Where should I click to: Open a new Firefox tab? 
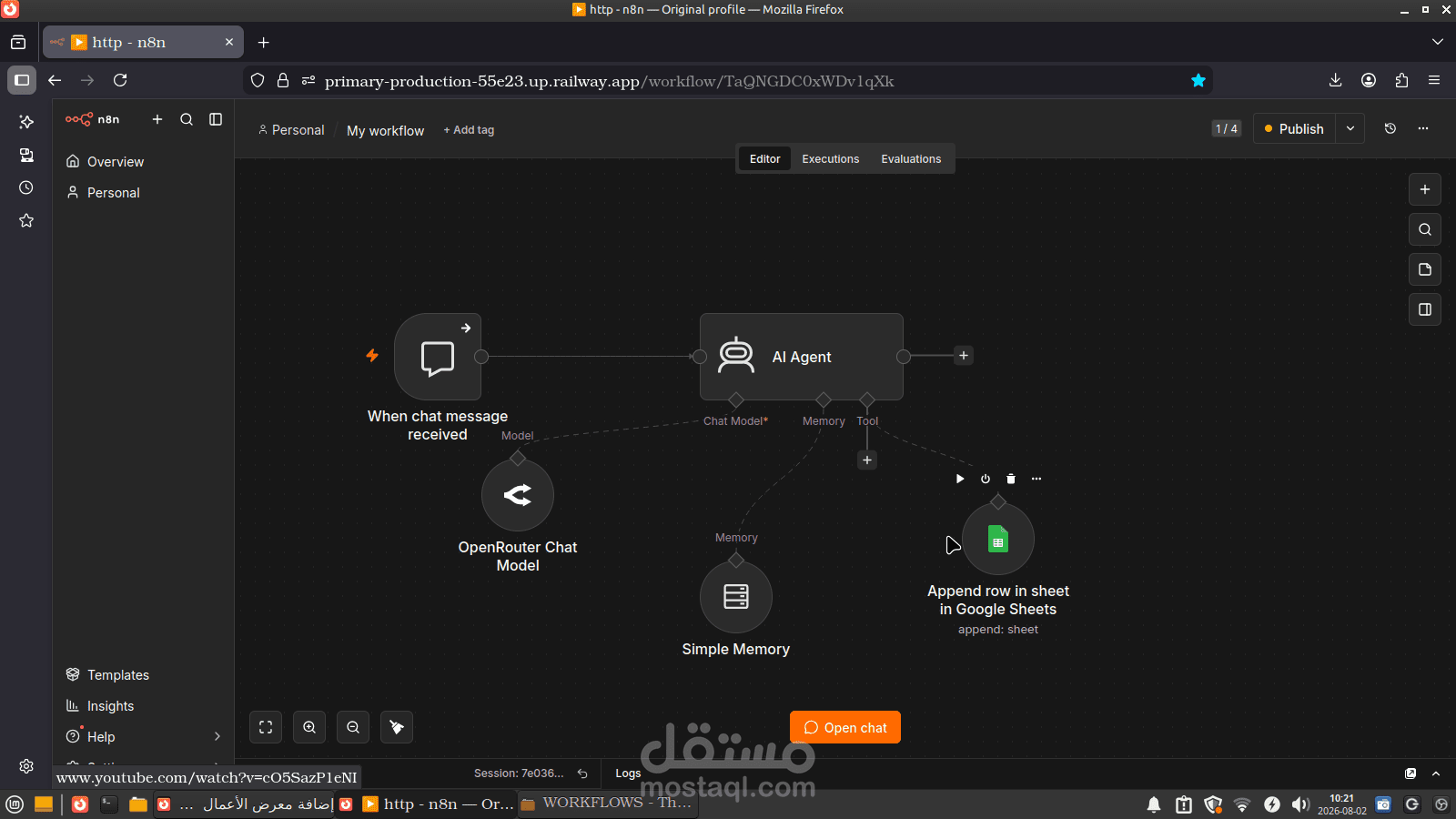point(263,42)
